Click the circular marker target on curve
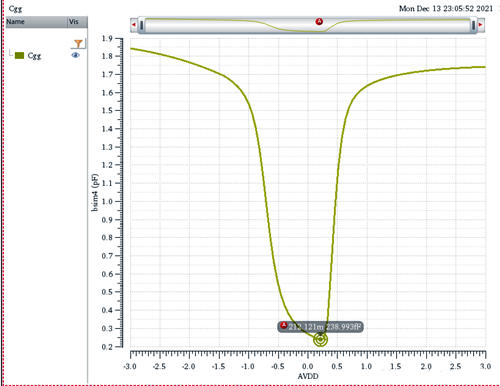This screenshot has height=386, width=500. click(321, 339)
